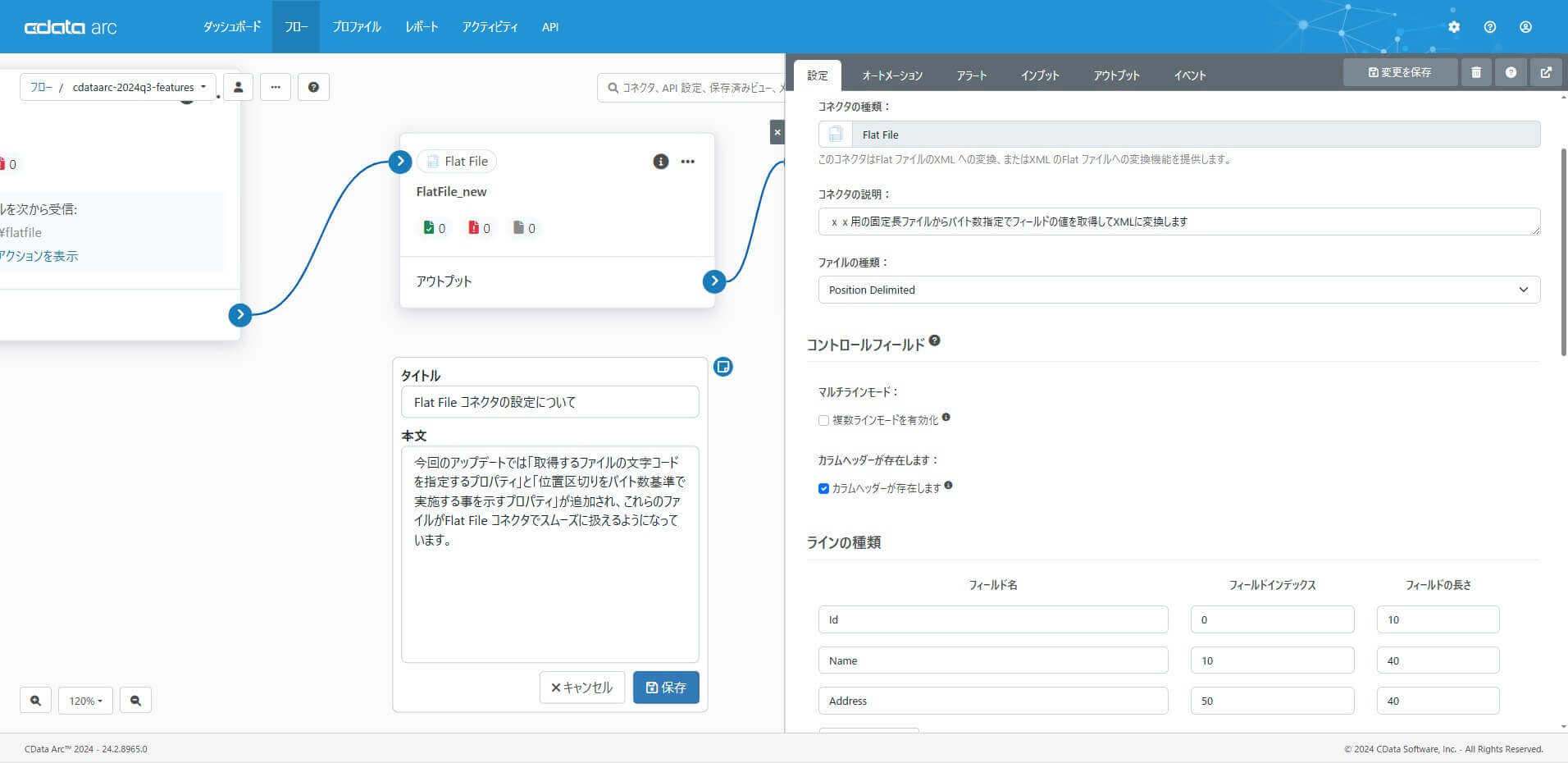Click the Address field length input 40
This screenshot has width=1568, height=763.
point(1438,701)
